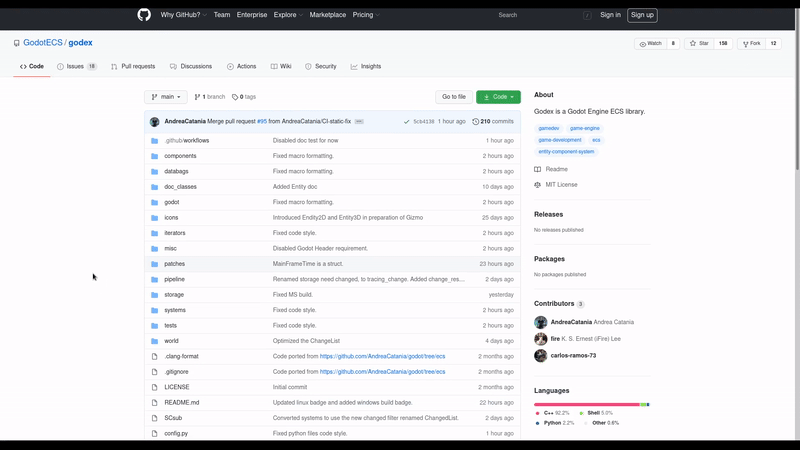Open the 1 branch link
This screenshot has width=800, height=450.
(210, 97)
